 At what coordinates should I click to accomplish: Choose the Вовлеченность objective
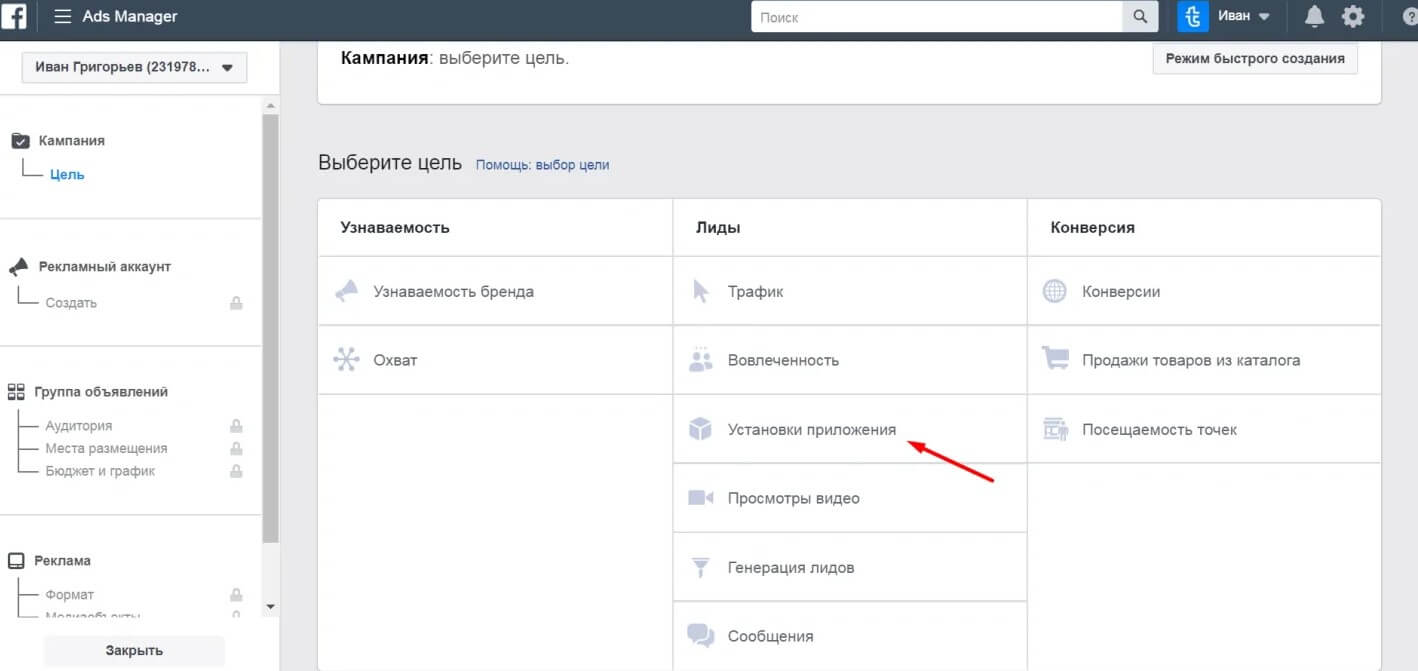[x=850, y=360]
